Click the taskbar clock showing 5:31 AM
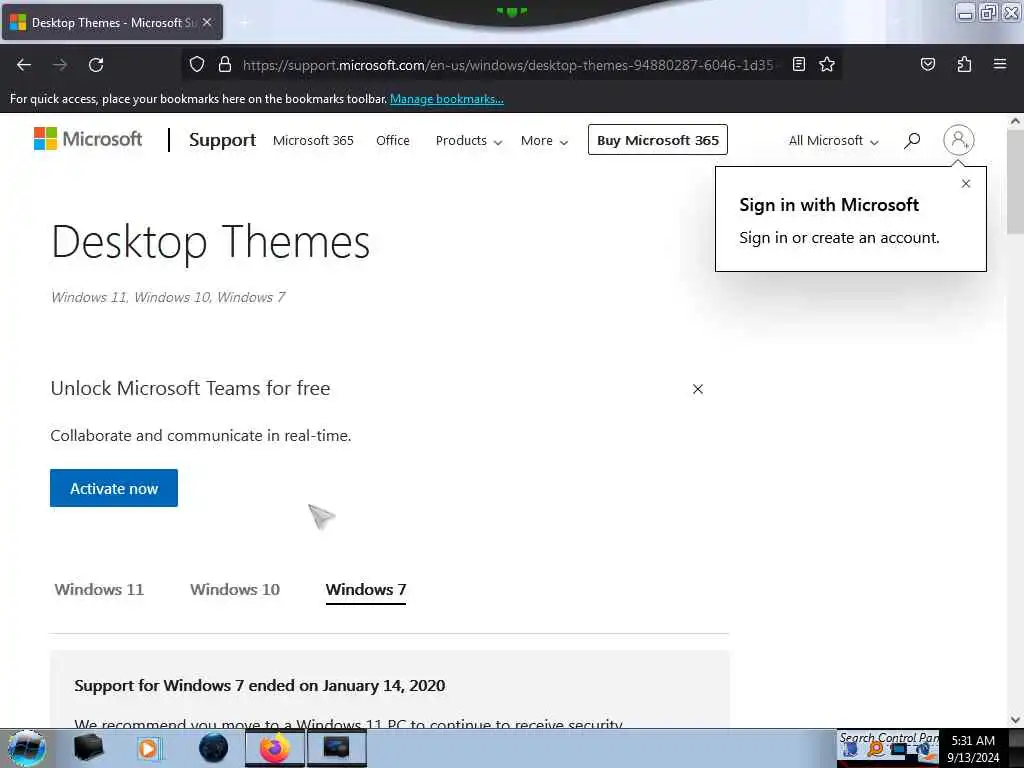Image resolution: width=1024 pixels, height=768 pixels. click(x=973, y=748)
